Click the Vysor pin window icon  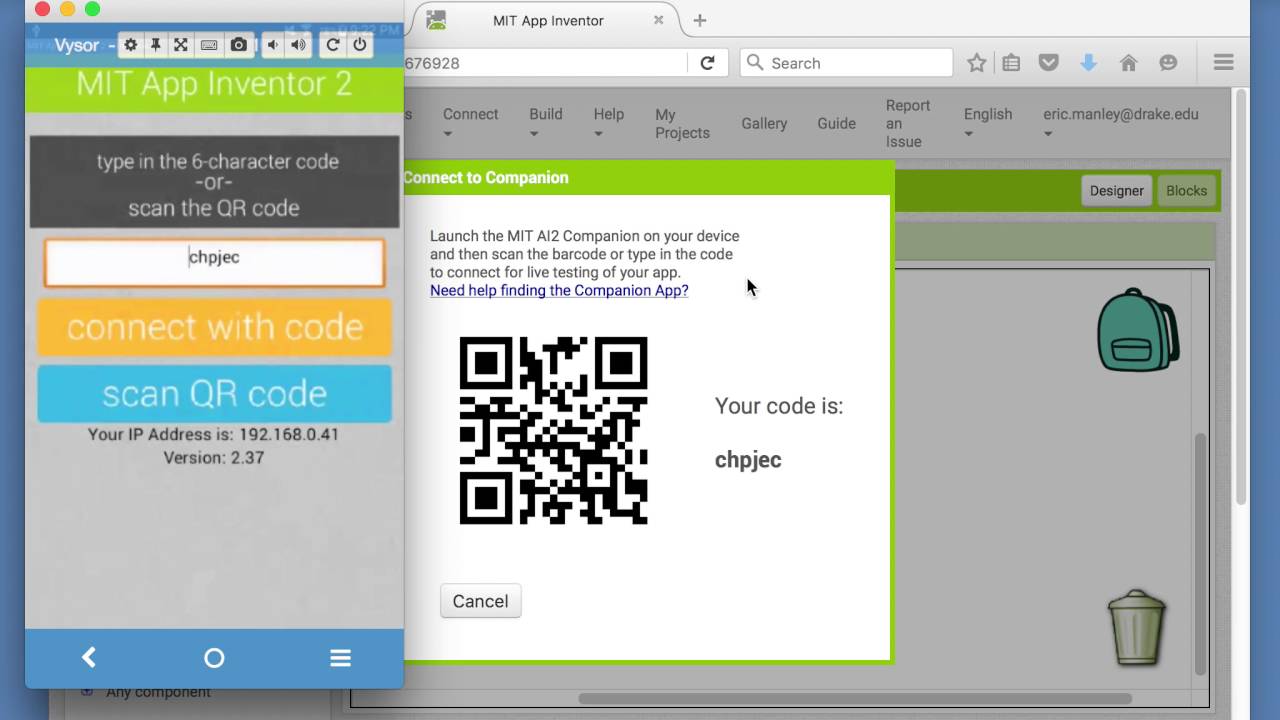(x=156, y=45)
